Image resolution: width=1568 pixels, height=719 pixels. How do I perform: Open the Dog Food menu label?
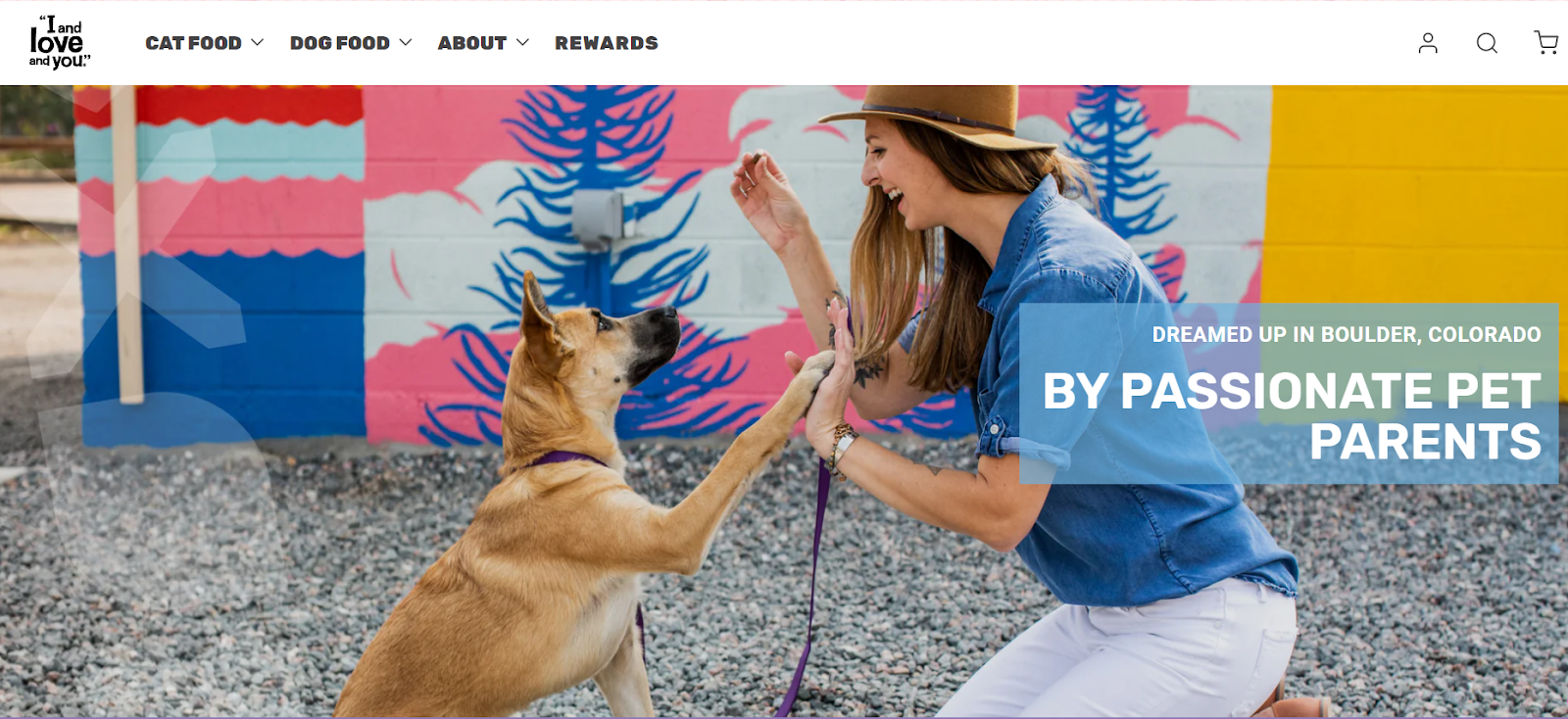339,43
